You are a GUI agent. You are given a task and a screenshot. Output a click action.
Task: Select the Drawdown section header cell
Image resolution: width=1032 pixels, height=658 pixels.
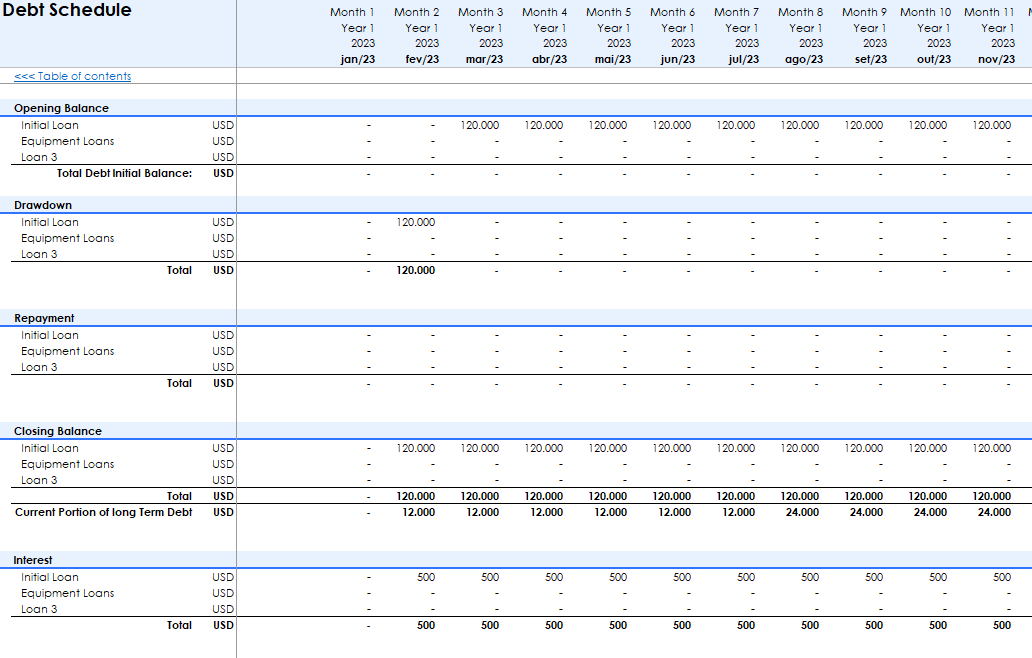point(43,205)
